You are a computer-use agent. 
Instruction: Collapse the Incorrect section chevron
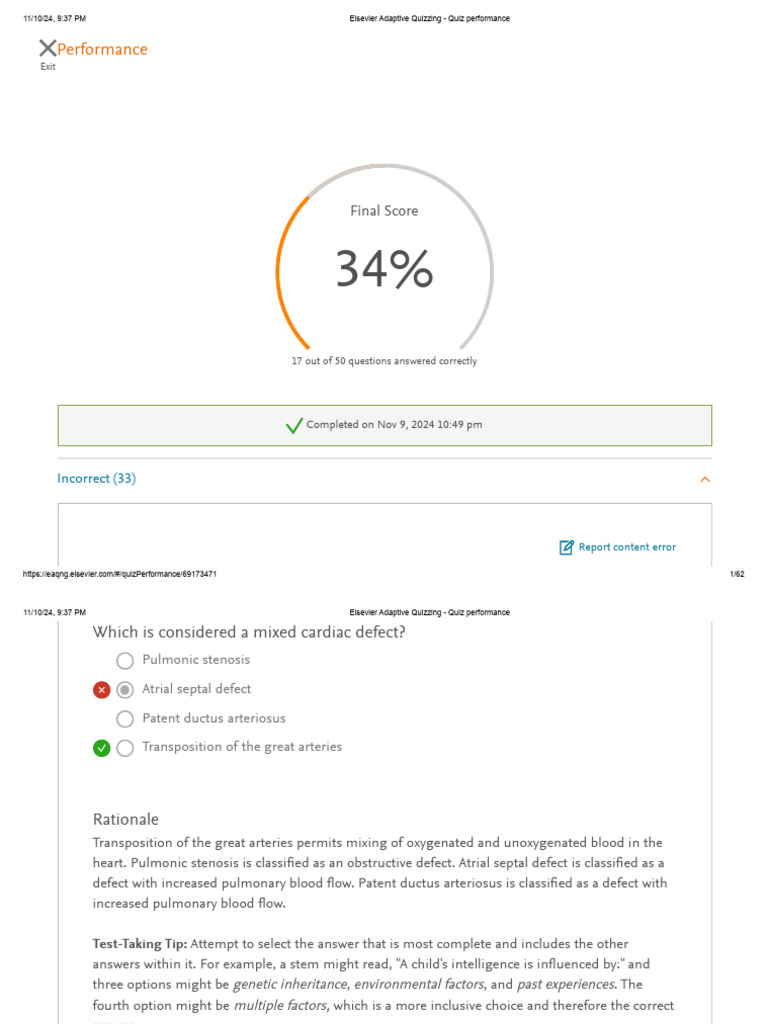(705, 479)
